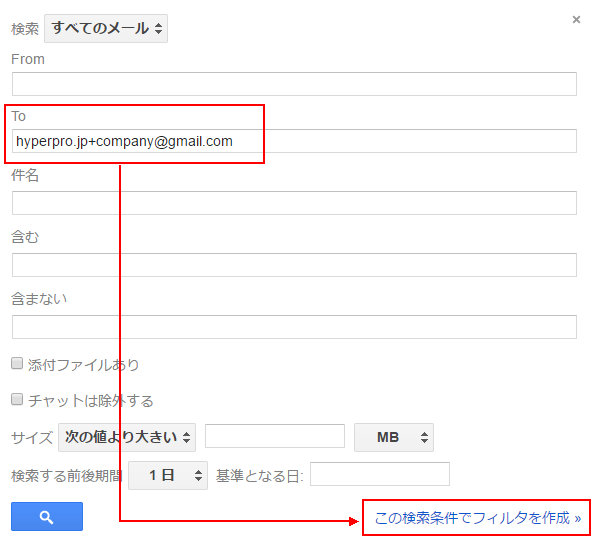The height and width of the screenshot is (540, 594).
Task: Focus the 件名 subject field
Action: click(x=294, y=203)
